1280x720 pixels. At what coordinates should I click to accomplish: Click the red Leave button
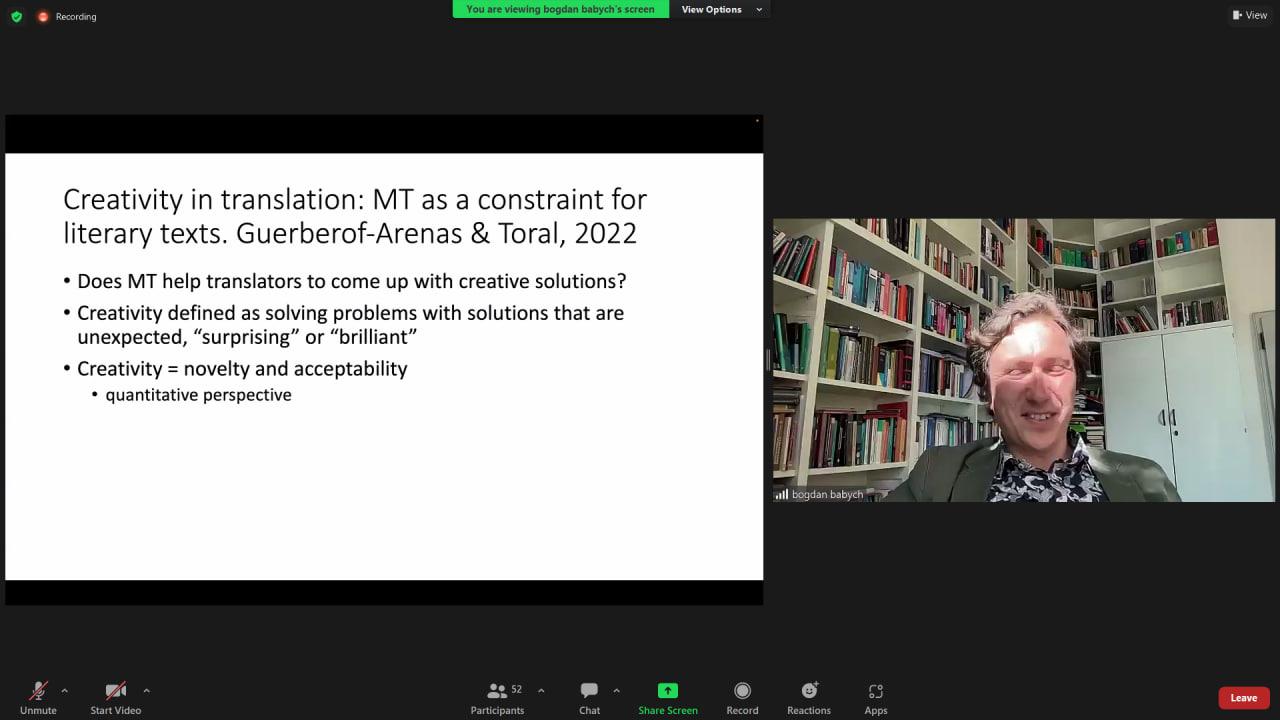coord(1243,698)
